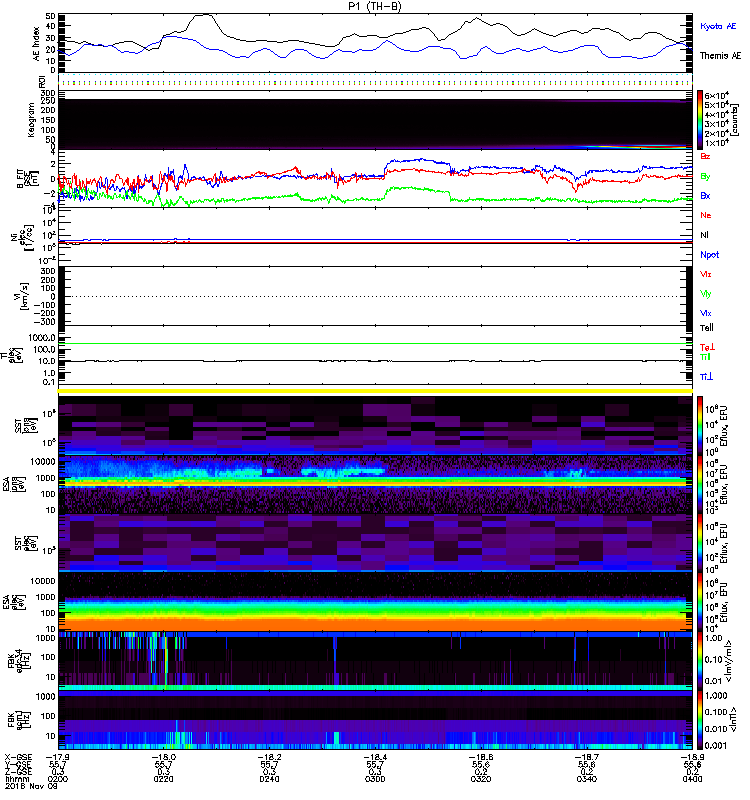The image size is (750, 800).
Task: Click the 0220 time tick label
Action: pyautogui.click(x=163, y=779)
